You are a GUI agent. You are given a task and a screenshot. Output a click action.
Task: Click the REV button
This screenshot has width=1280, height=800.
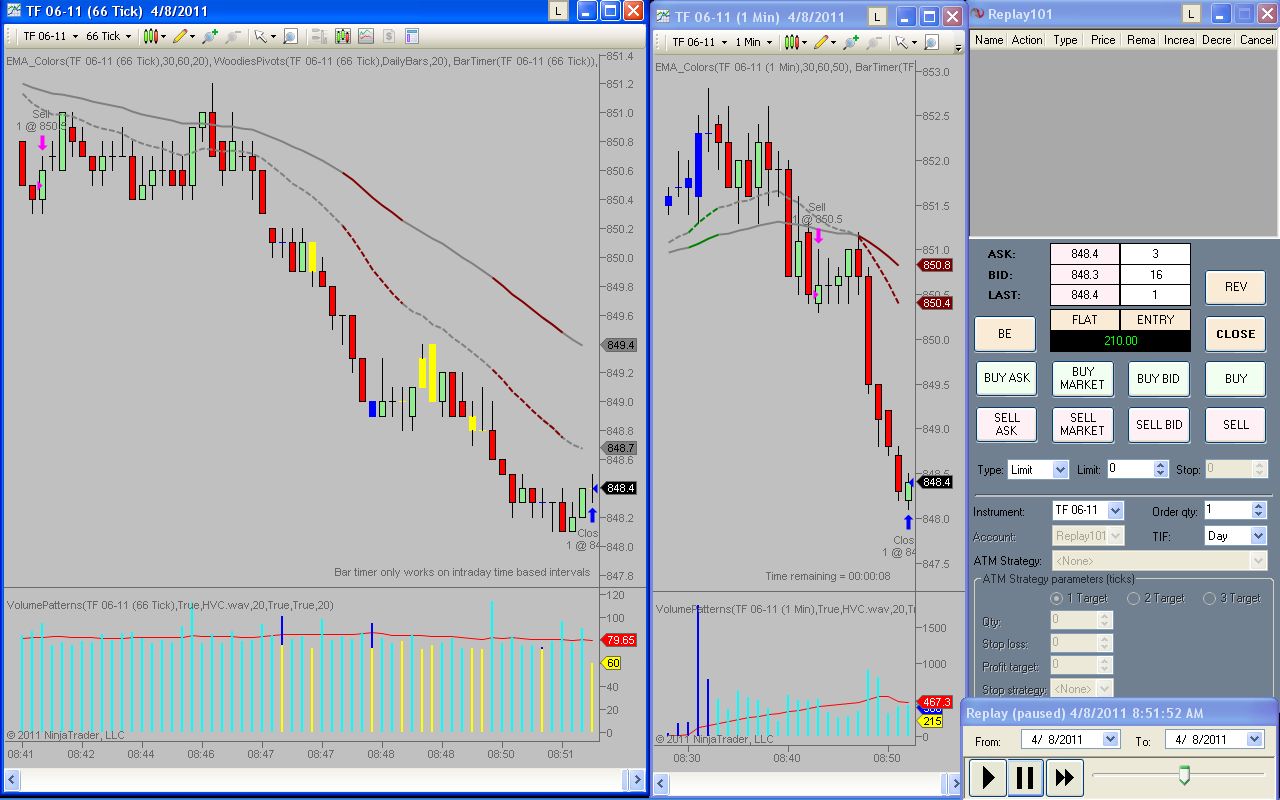[1236, 287]
